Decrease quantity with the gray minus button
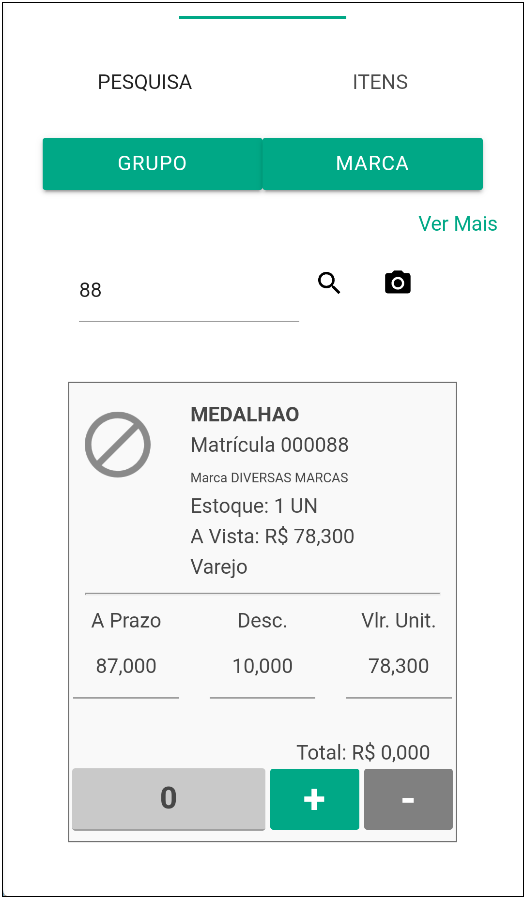Screen dimensions: 526x899 [x=408, y=799]
